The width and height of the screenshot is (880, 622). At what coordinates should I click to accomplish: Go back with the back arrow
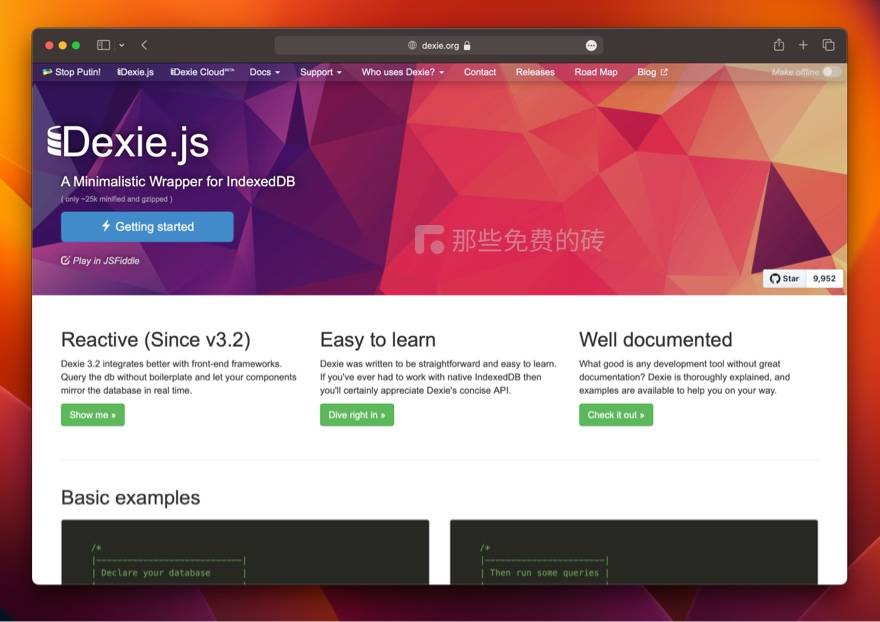pos(144,45)
